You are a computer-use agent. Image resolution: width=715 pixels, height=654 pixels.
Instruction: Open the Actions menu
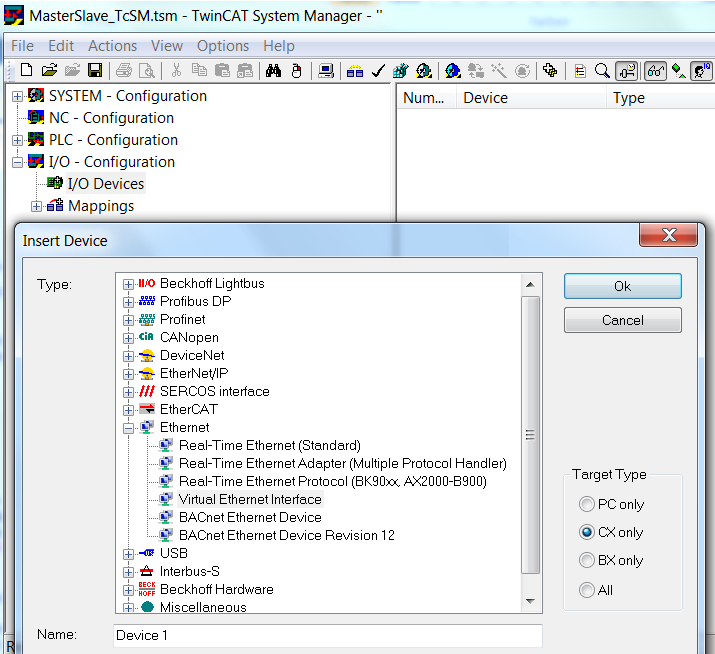pos(112,46)
